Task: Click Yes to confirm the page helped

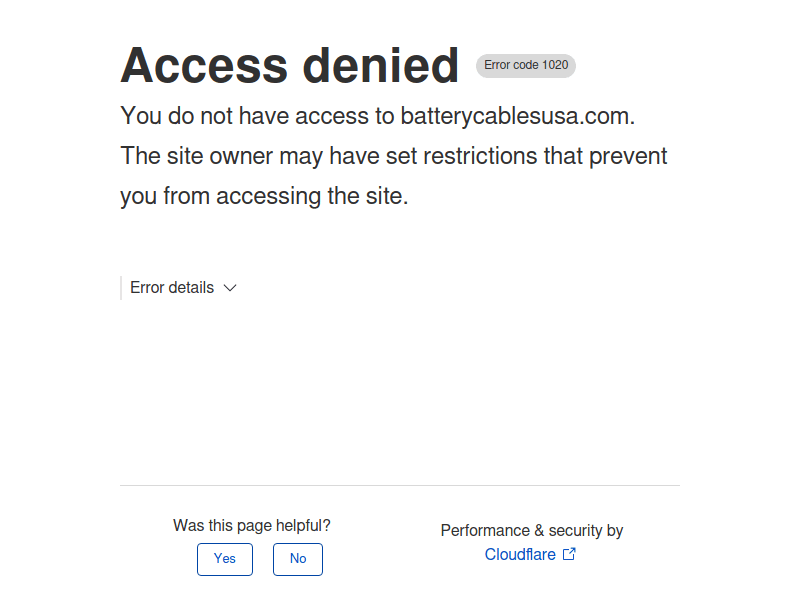Action: coord(224,559)
